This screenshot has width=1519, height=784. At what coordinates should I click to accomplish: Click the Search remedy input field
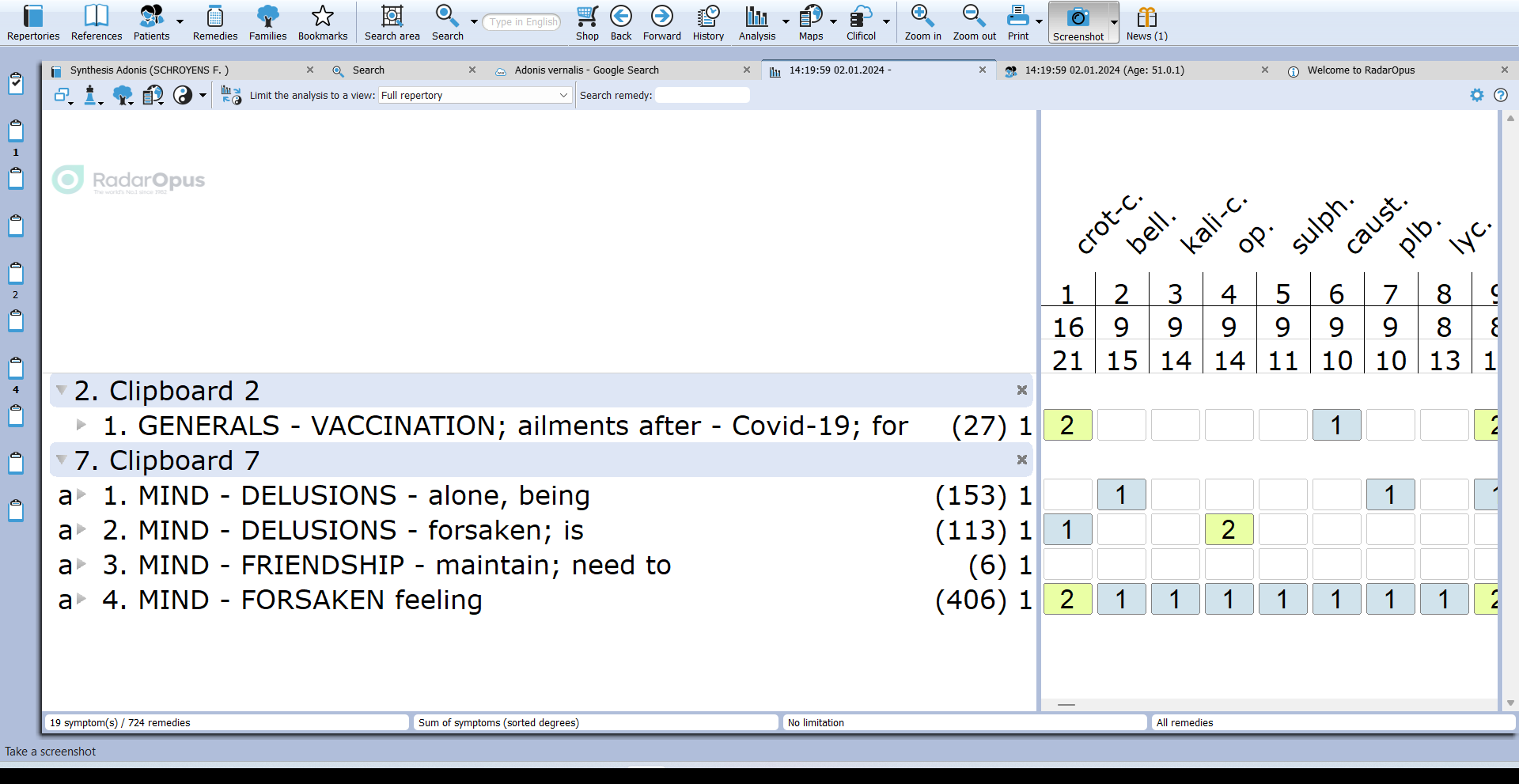click(702, 95)
